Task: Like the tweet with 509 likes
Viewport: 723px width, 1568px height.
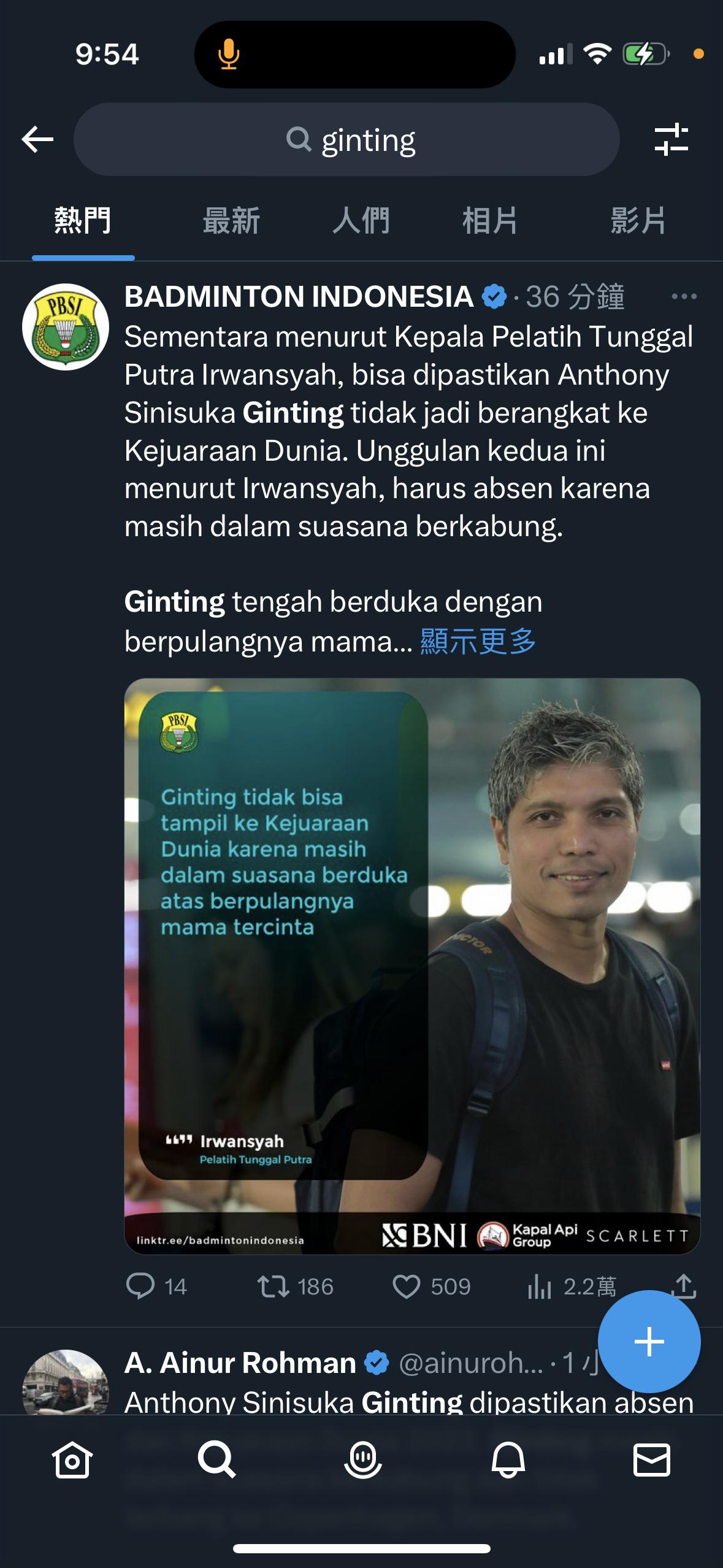Action: tap(432, 1286)
